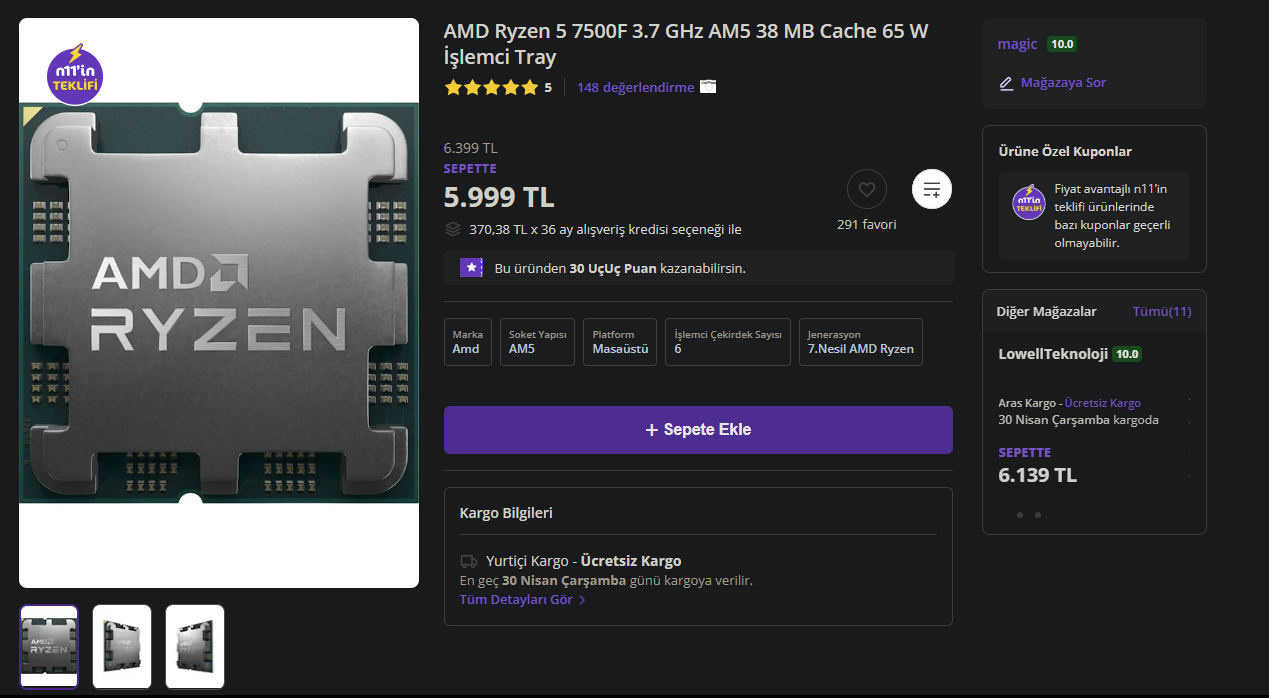Click the magic store 10.0 rating badge
This screenshot has width=1269, height=698.
click(1062, 44)
